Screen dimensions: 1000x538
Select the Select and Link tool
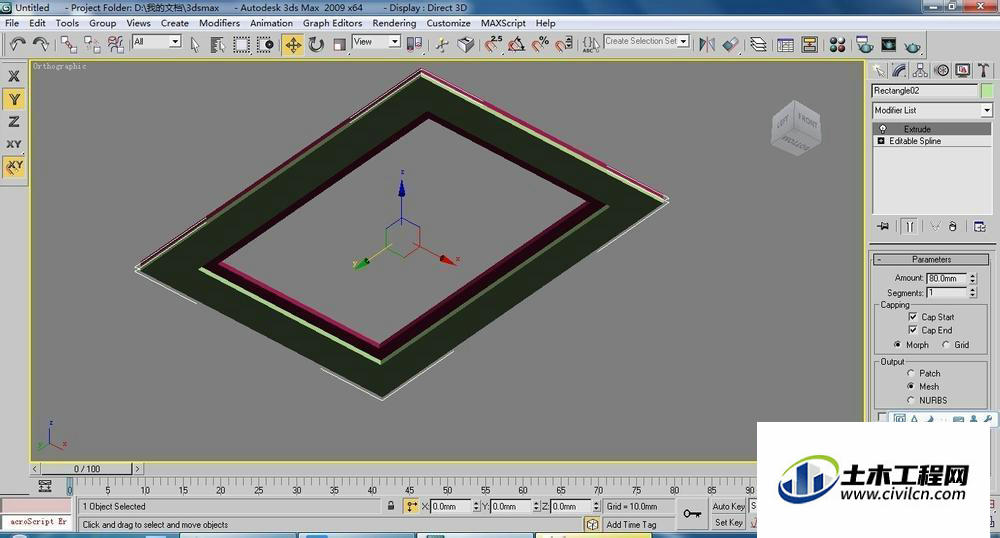pyautogui.click(x=69, y=44)
